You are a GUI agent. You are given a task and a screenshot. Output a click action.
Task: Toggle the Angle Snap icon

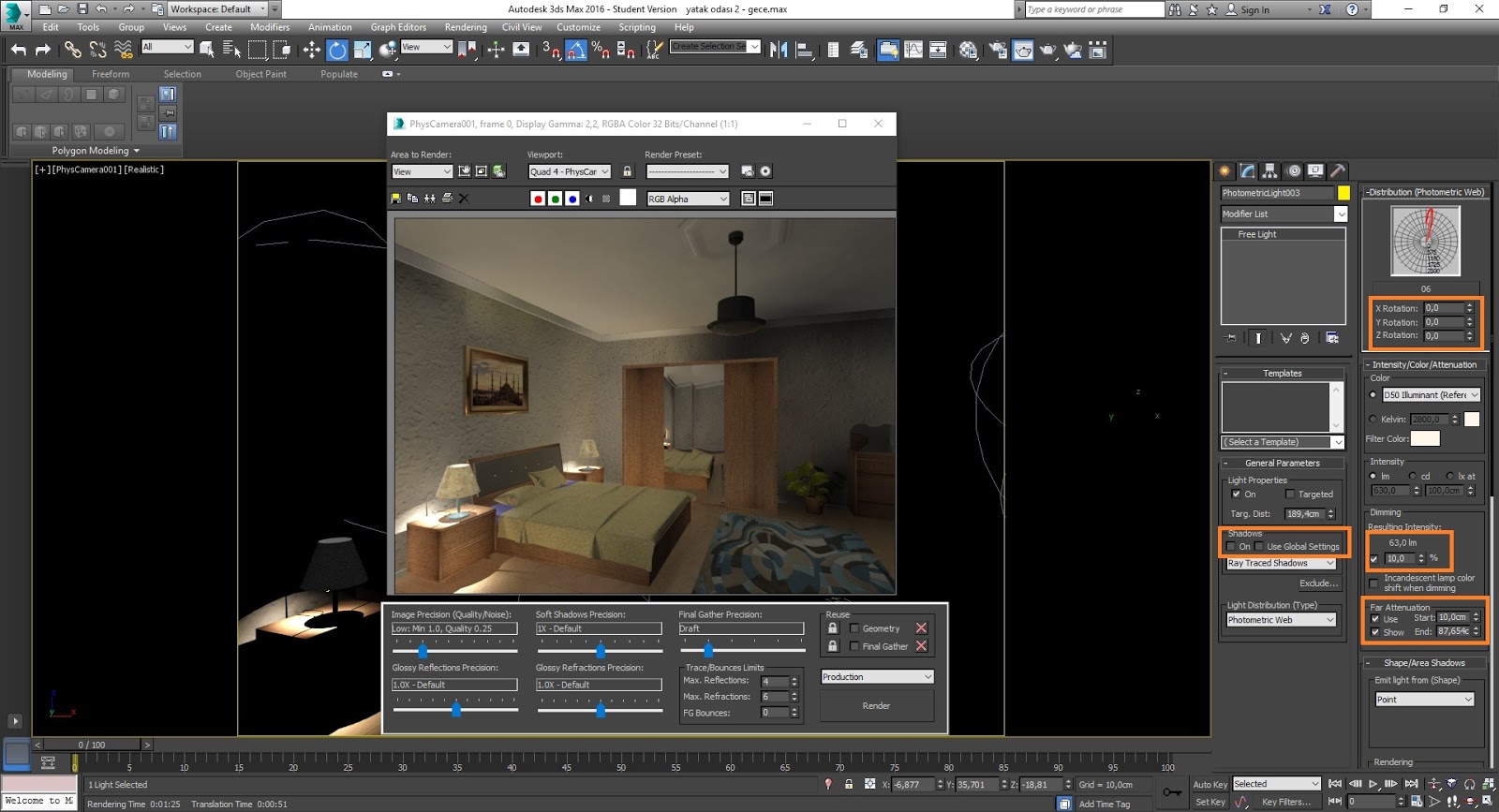576,50
